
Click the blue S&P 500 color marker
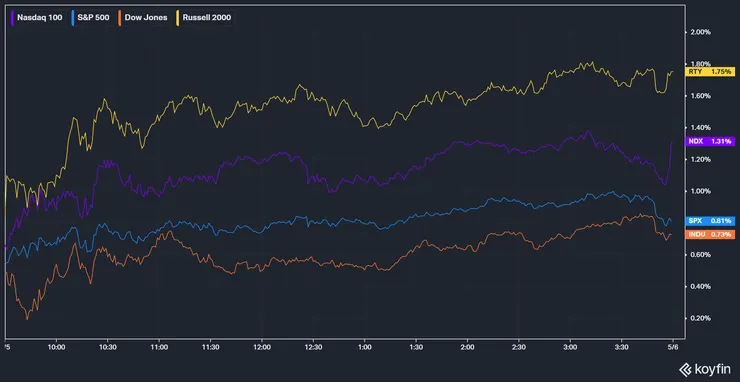[72, 18]
